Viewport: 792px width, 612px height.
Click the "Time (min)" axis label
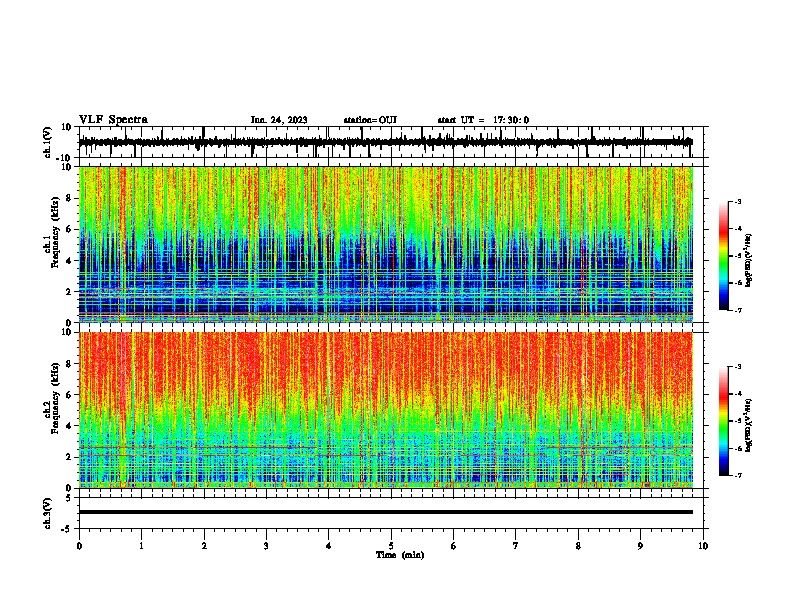[x=400, y=555]
